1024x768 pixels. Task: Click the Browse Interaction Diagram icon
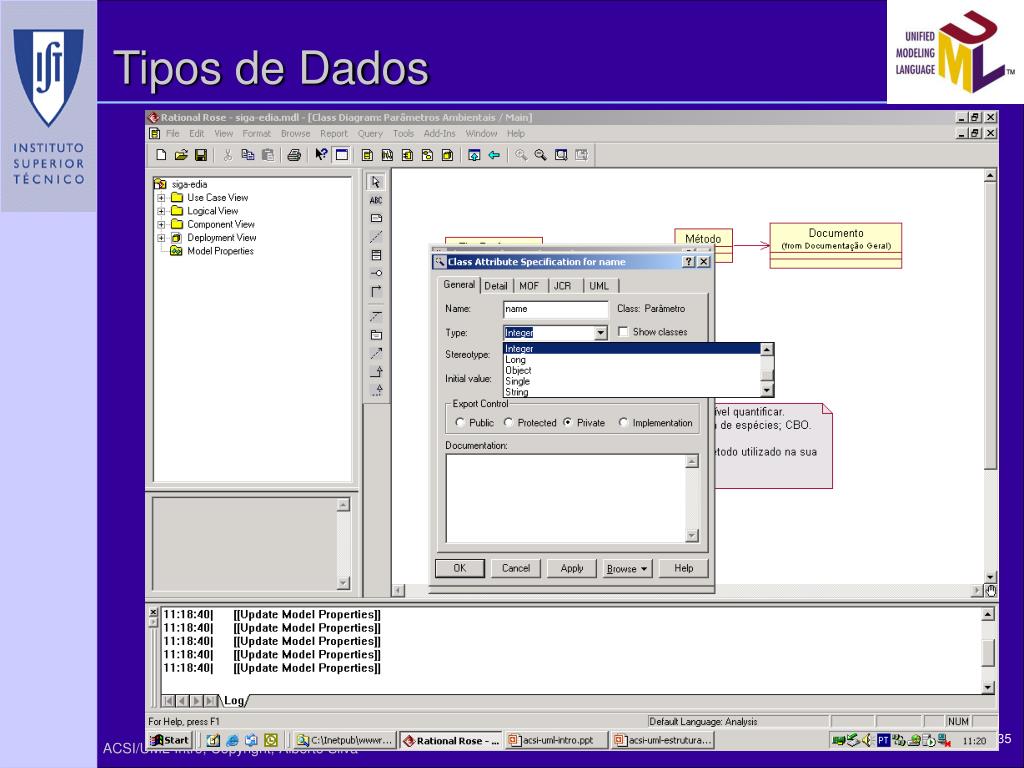pyautogui.click(x=387, y=155)
